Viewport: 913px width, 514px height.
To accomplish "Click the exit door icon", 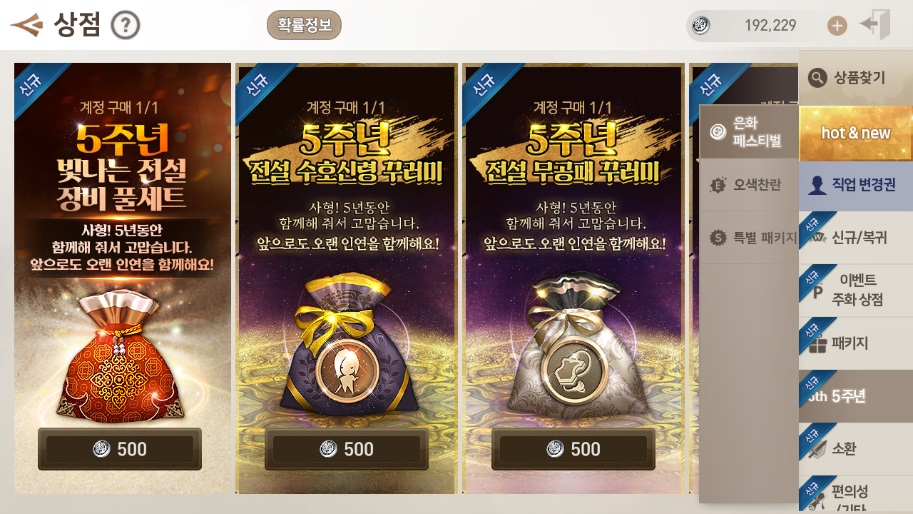I will (x=876, y=24).
